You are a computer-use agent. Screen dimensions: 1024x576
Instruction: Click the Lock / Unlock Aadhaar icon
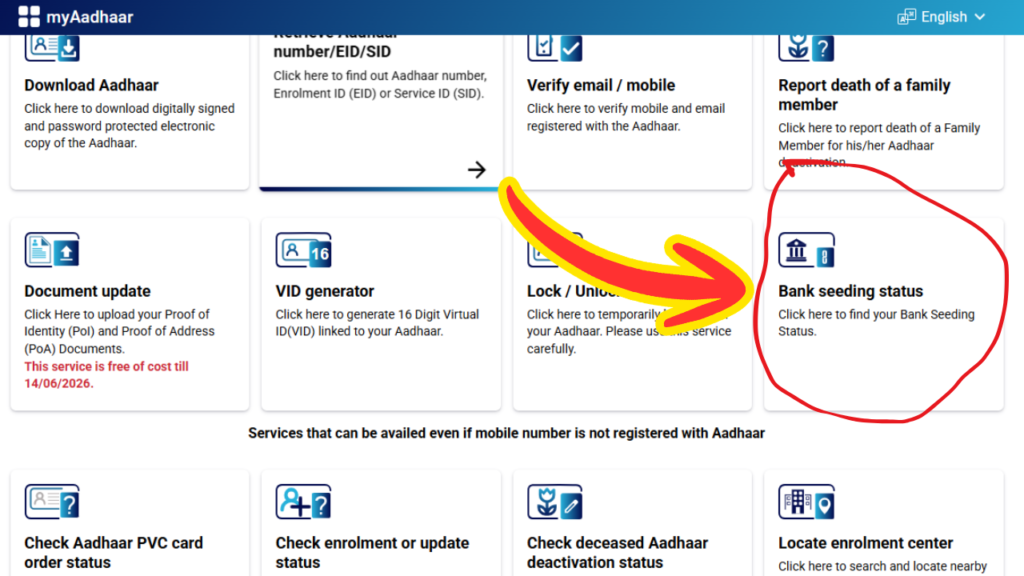coord(555,250)
